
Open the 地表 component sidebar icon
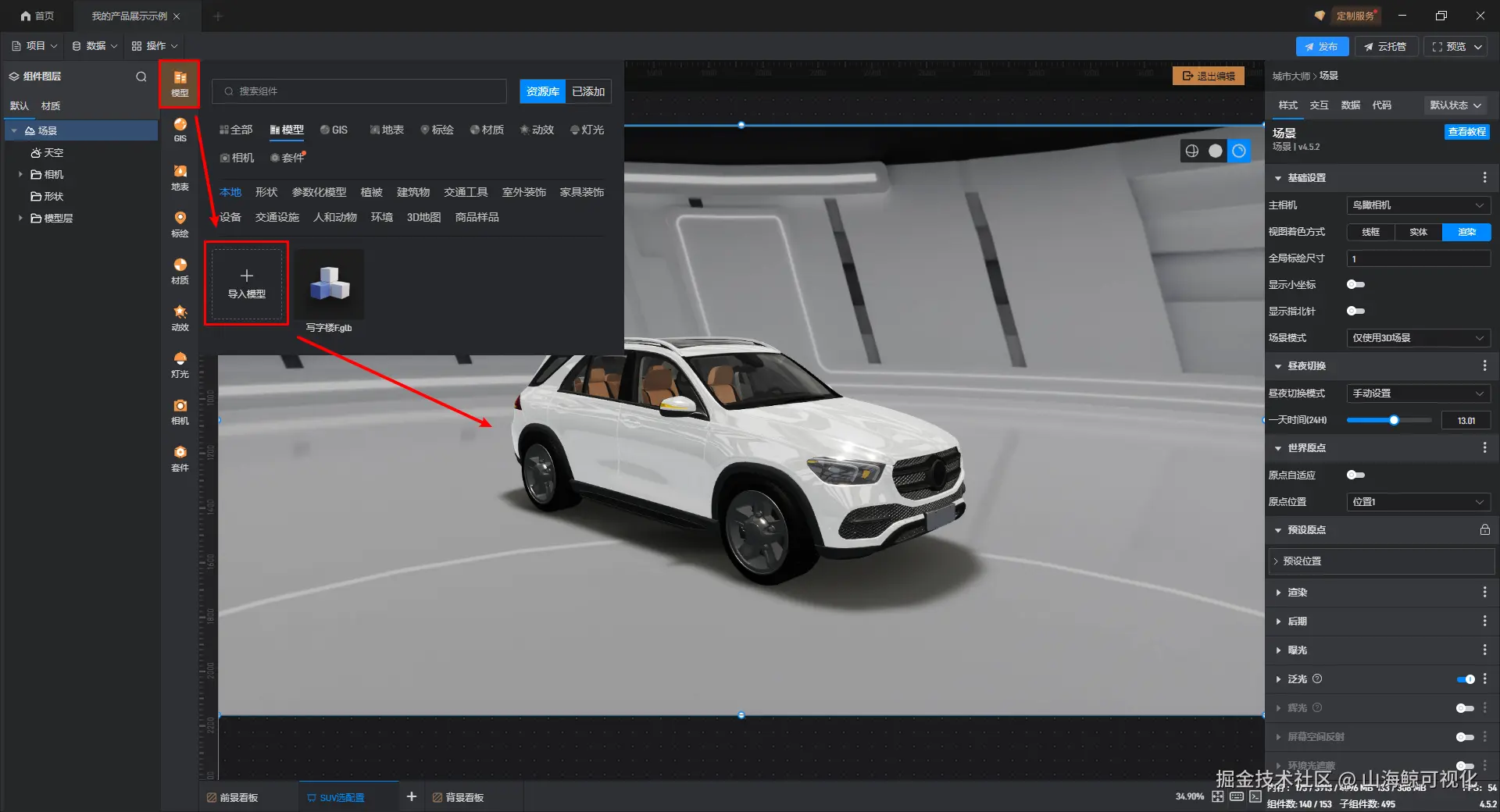pos(180,177)
